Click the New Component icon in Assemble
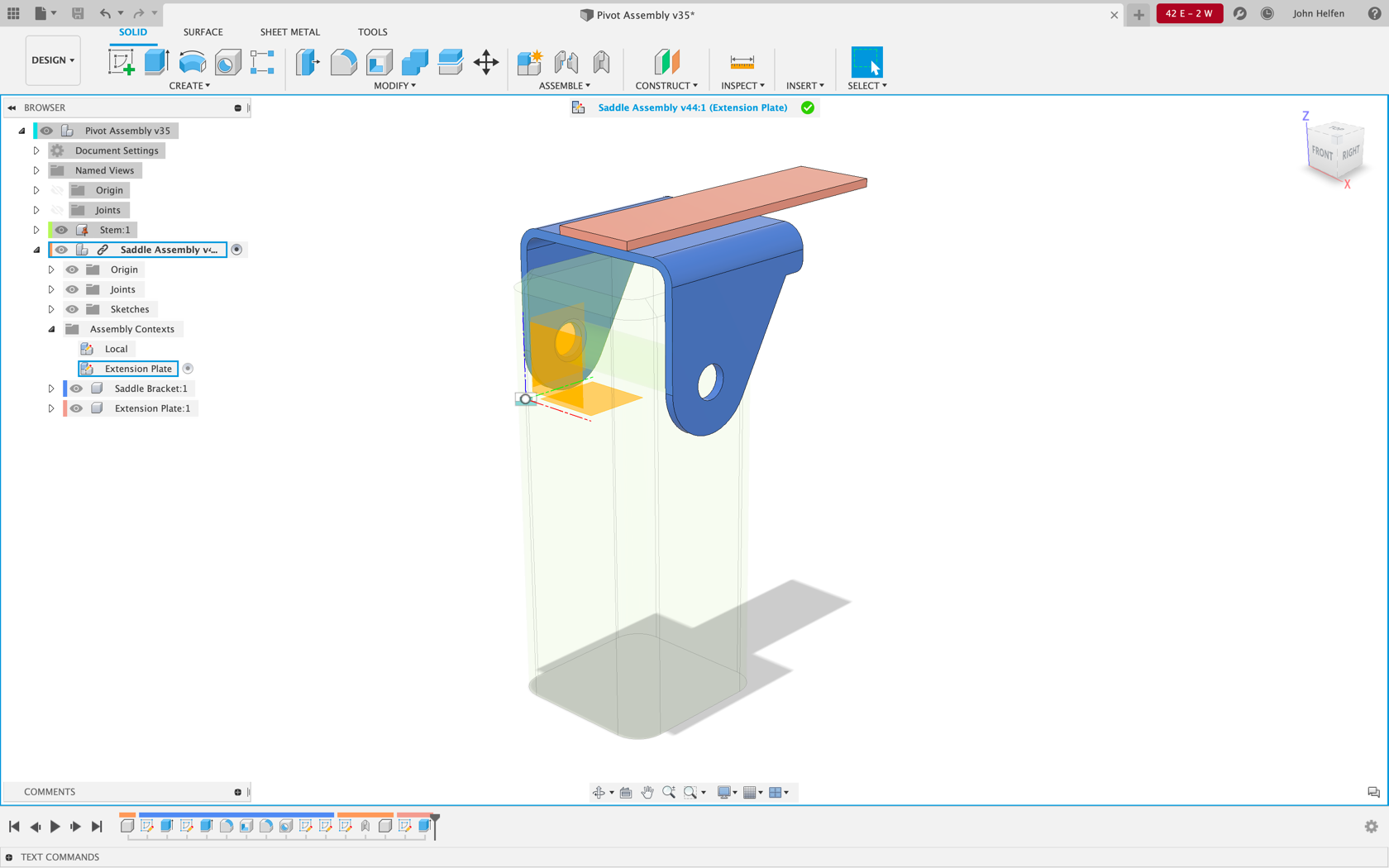 (529, 62)
